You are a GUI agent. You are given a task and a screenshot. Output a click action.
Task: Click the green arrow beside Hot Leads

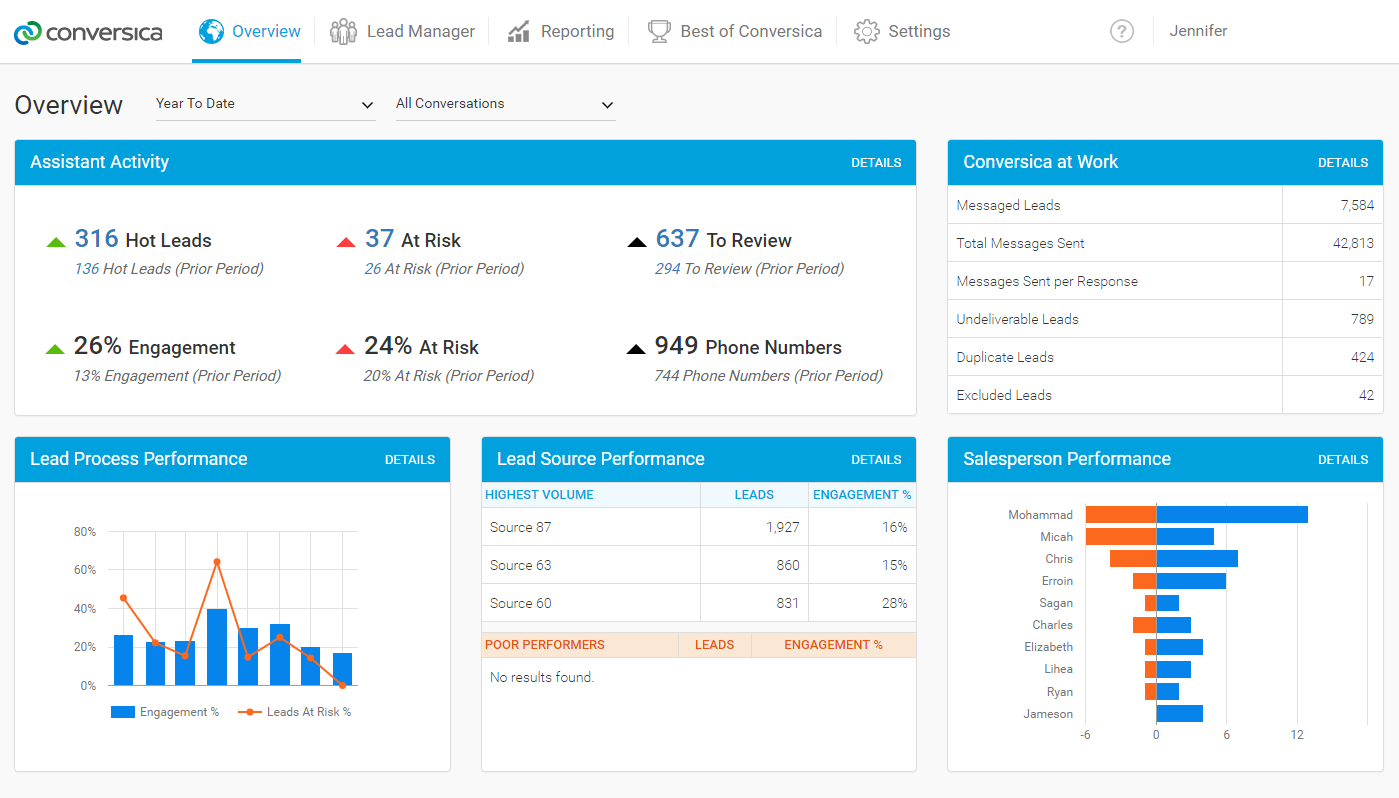56,242
